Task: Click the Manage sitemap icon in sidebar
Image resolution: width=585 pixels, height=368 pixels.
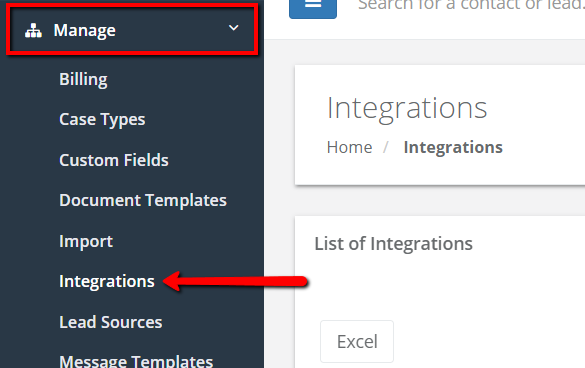Action: (x=33, y=31)
